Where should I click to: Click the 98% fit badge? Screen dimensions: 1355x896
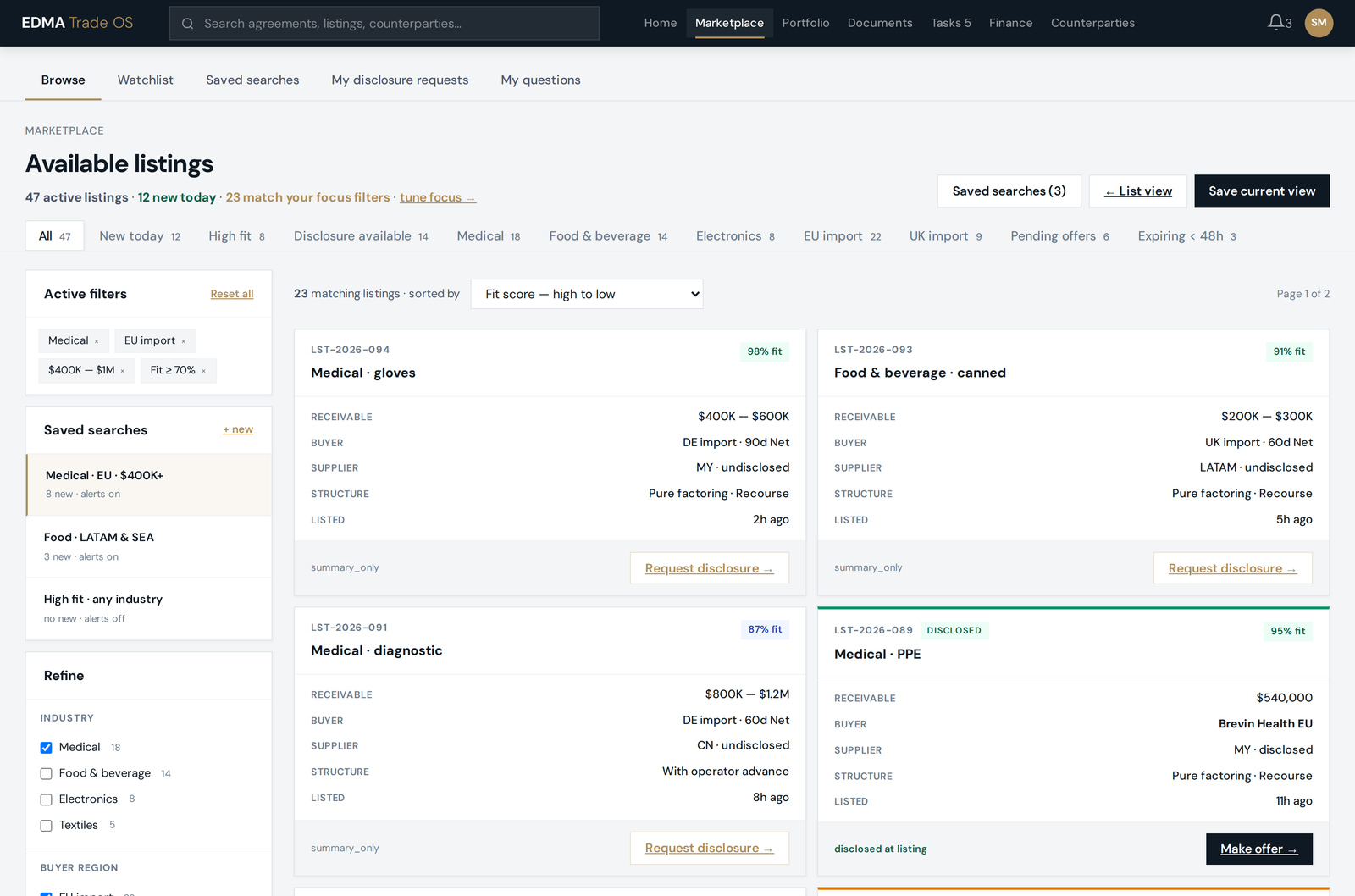pyautogui.click(x=765, y=351)
